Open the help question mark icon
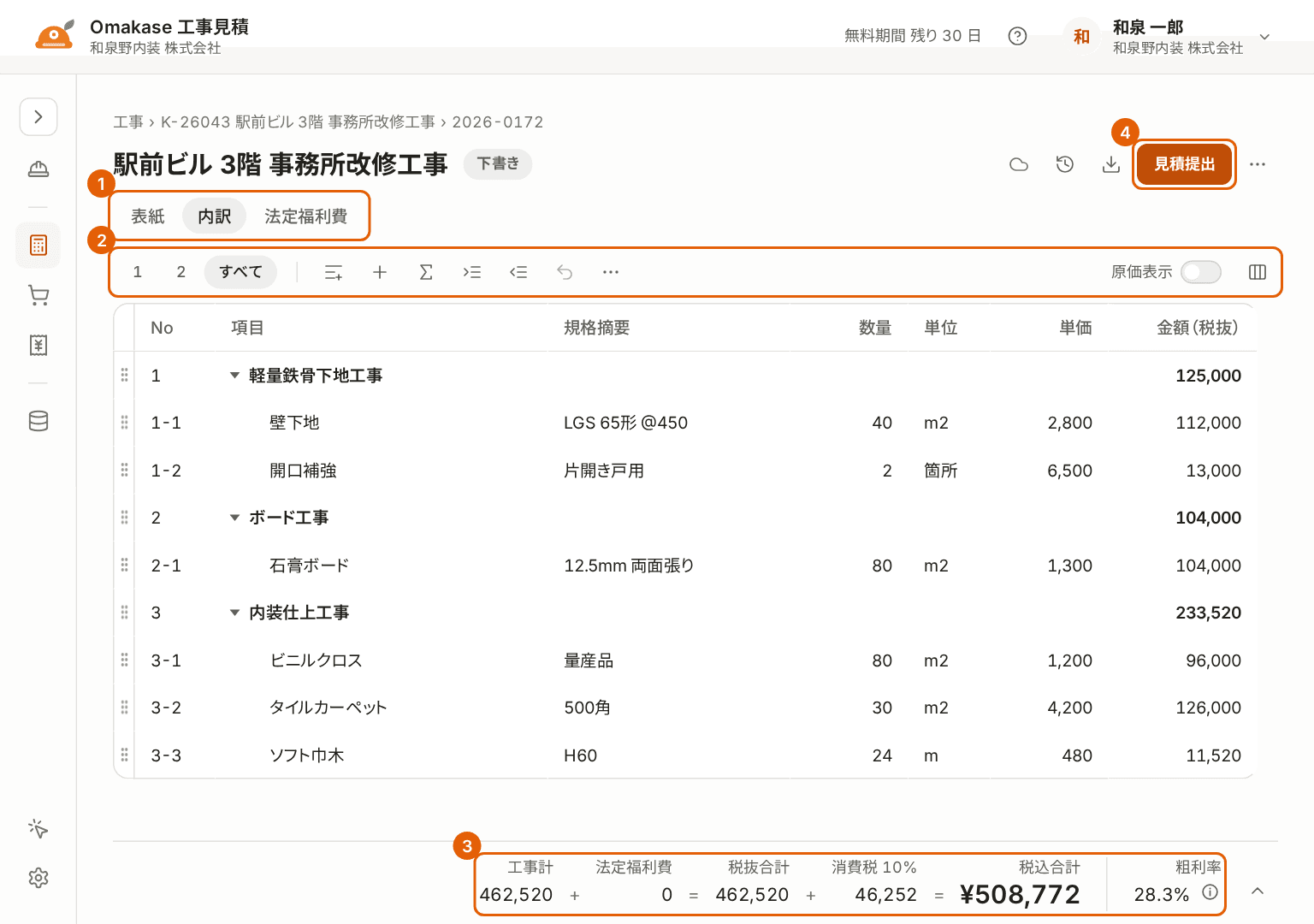1314x924 pixels. coord(1017,36)
